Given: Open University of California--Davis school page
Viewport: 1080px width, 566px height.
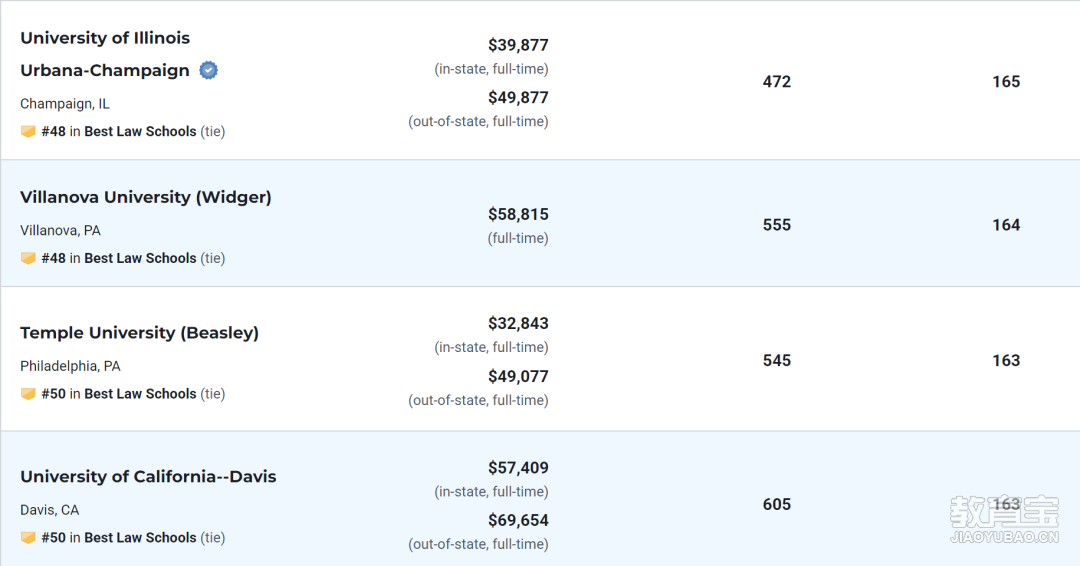Looking at the screenshot, I should point(148,476).
